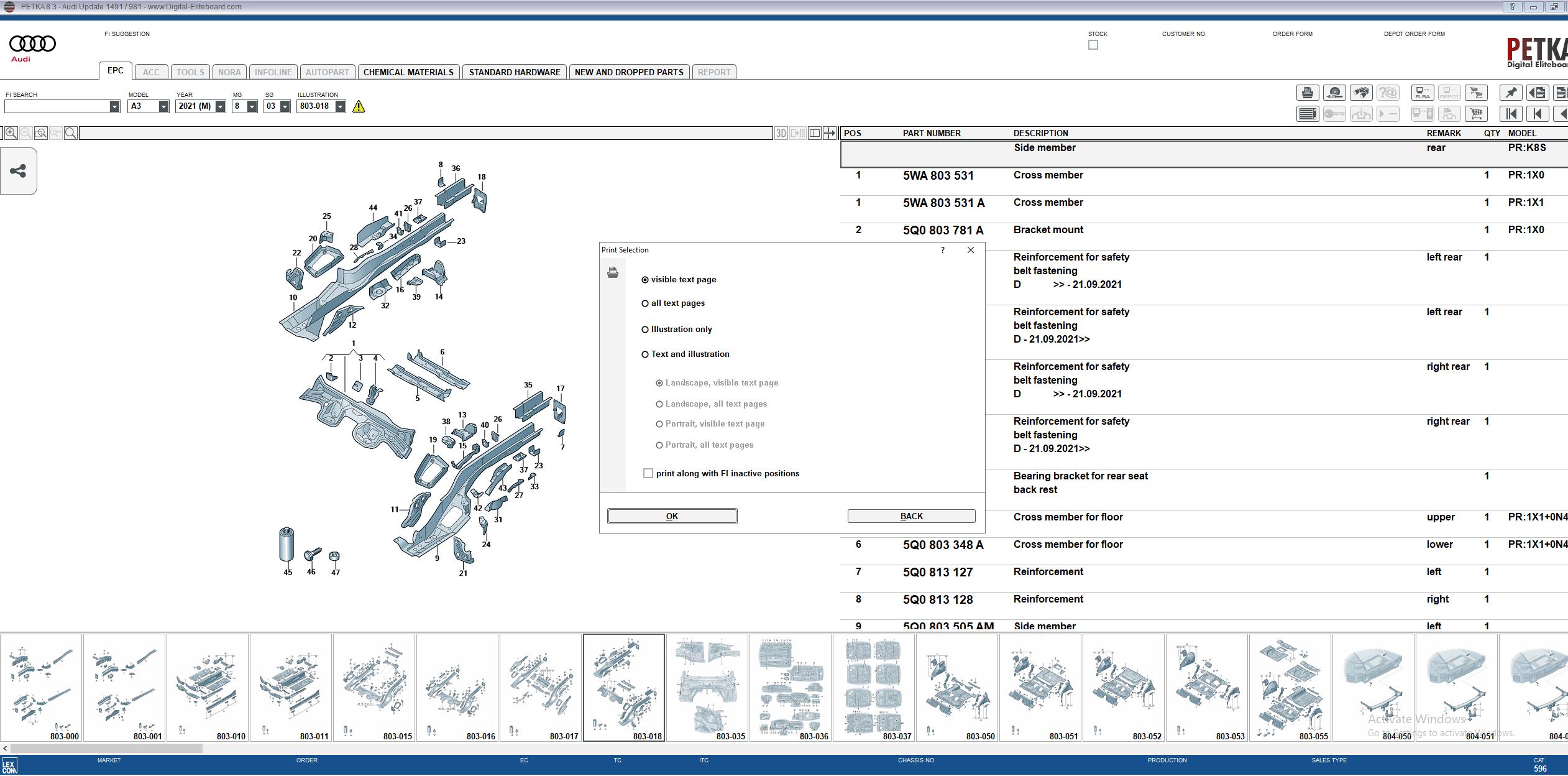Screen dimensions: 1568x776
Task: Expand the ILLUSTRATION dropdown 803-018
Action: tap(340, 106)
